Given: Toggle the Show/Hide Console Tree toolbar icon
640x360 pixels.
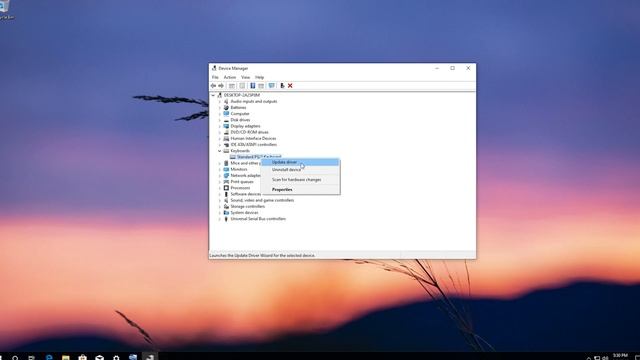Looking at the screenshot, I should click(x=231, y=86).
